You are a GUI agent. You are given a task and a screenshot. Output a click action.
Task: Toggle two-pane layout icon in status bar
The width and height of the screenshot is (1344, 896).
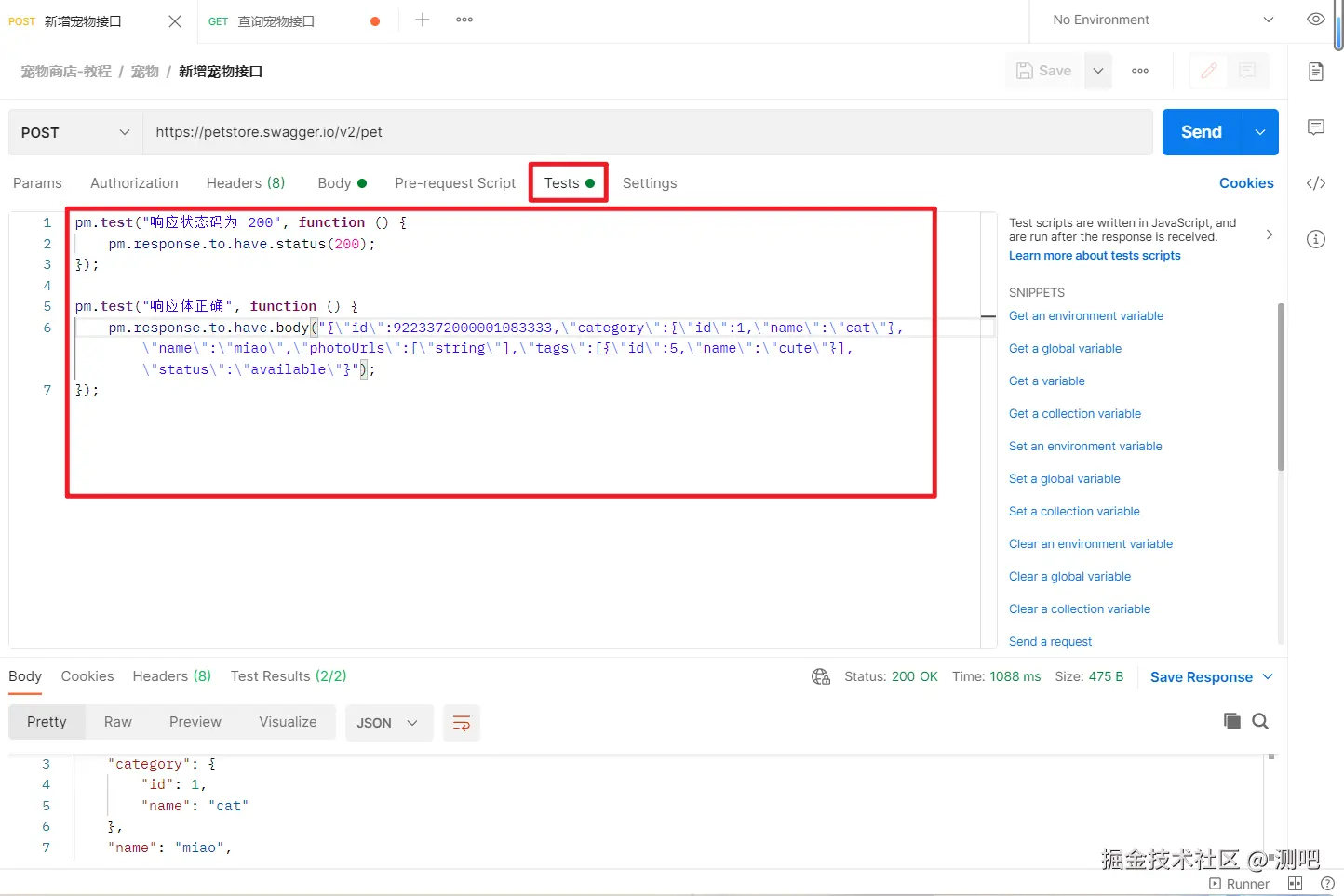[1295, 884]
